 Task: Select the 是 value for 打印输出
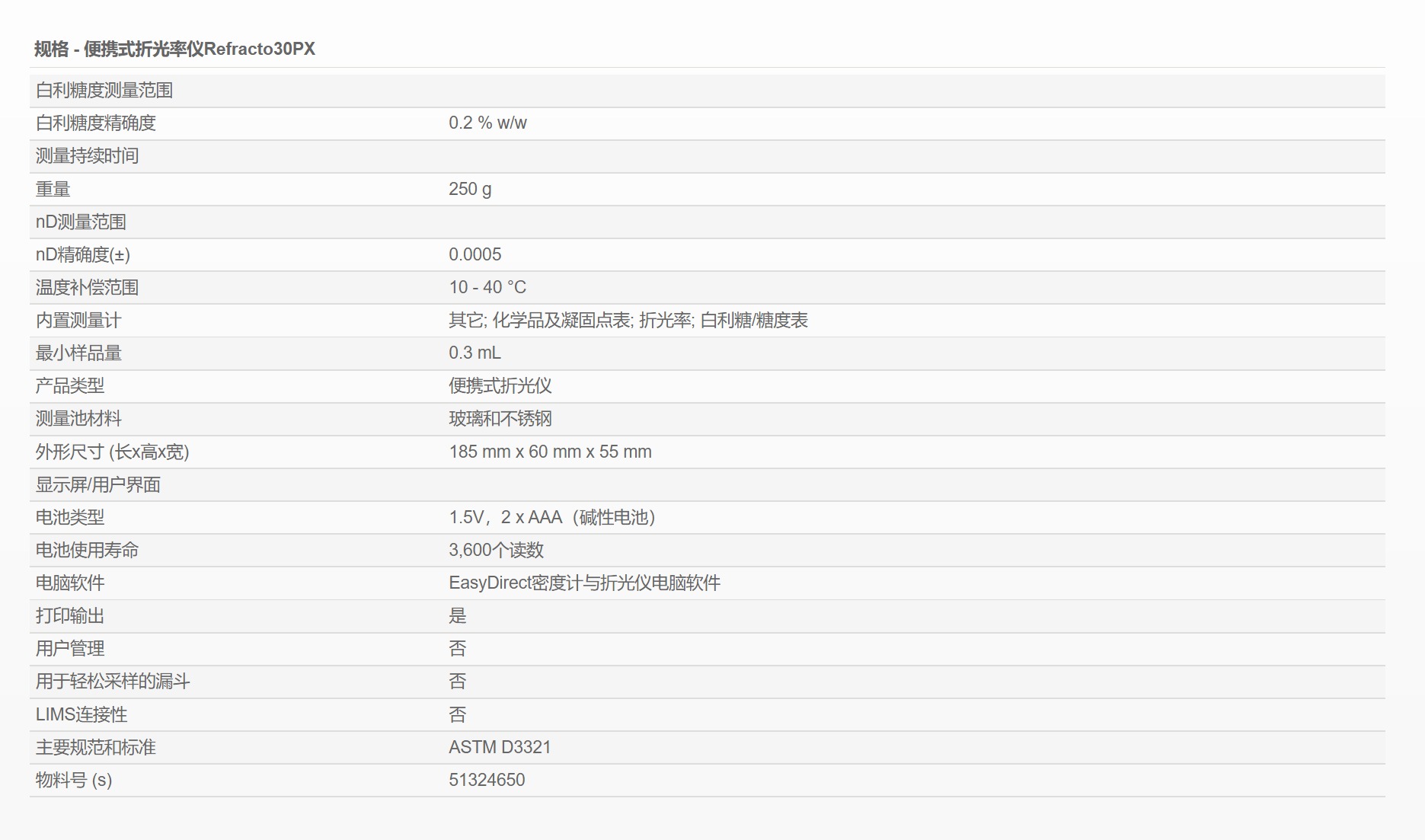457,616
